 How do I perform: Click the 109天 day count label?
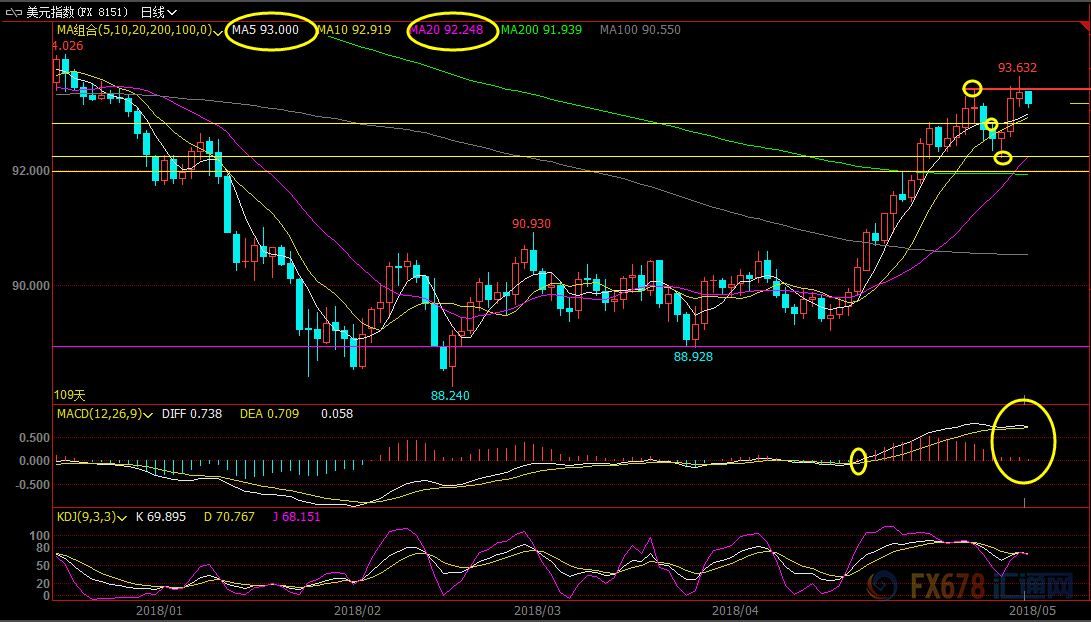[71, 395]
